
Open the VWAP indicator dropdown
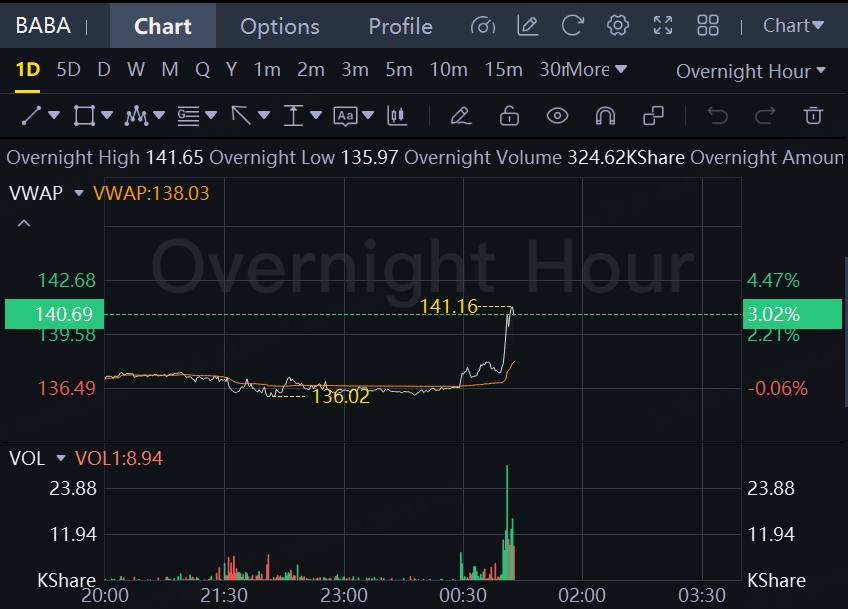(x=79, y=193)
